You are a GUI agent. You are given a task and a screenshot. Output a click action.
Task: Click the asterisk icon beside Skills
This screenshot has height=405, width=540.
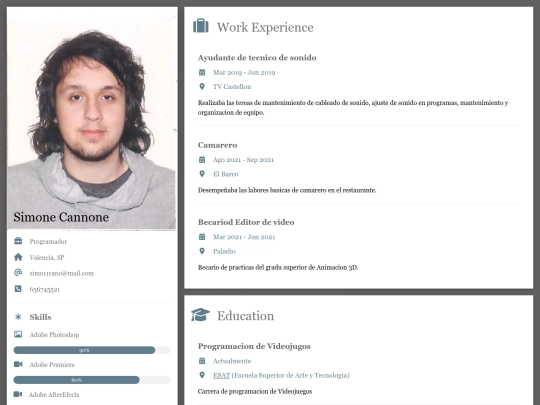tap(18, 317)
